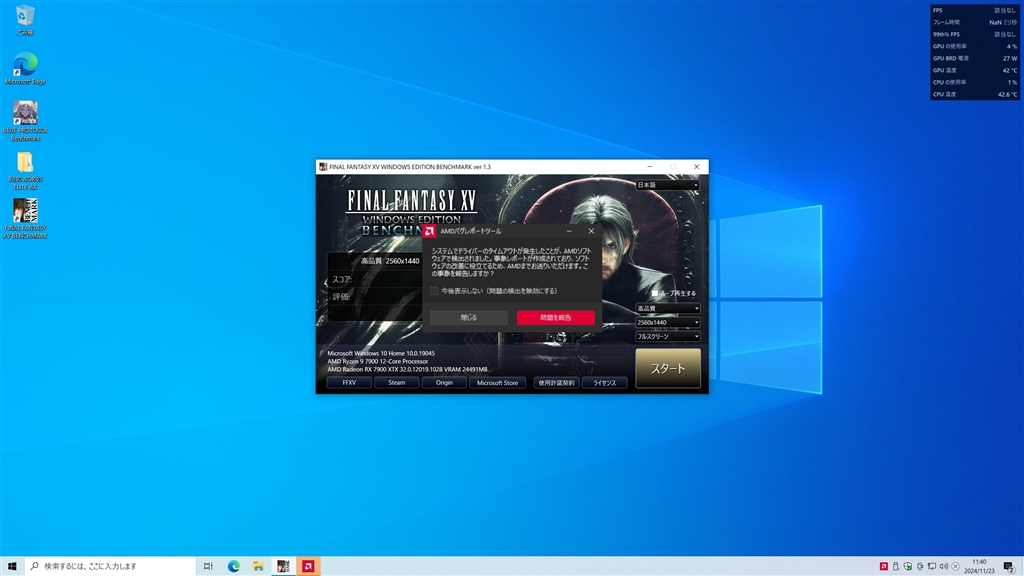The height and width of the screenshot is (576, 1024).
Task: Click the circled X tray icon
Action: click(955, 566)
